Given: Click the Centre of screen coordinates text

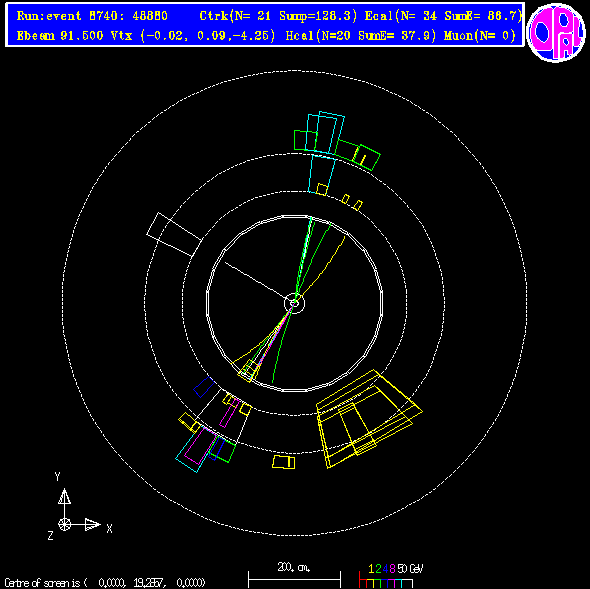Looking at the screenshot, I should 105,583.
